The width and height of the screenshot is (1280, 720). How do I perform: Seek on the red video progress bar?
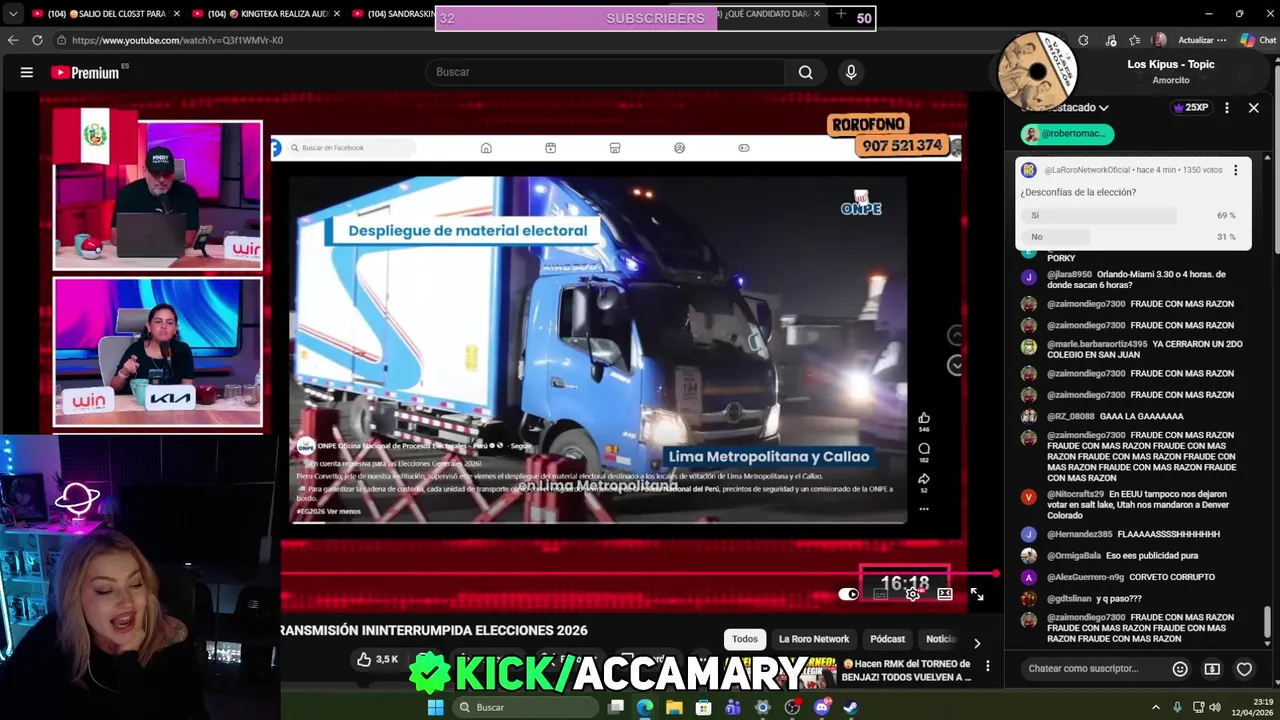click(638, 574)
